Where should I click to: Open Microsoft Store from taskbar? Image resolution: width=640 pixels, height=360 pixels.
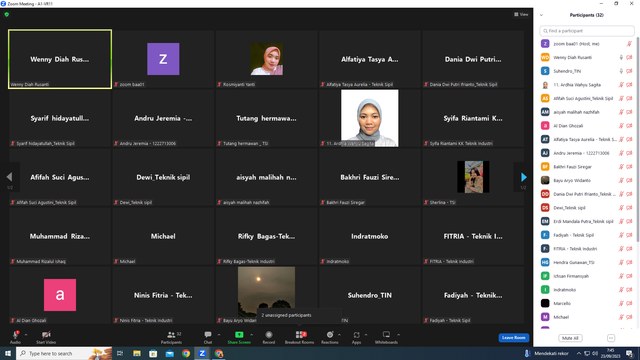tap(153, 353)
